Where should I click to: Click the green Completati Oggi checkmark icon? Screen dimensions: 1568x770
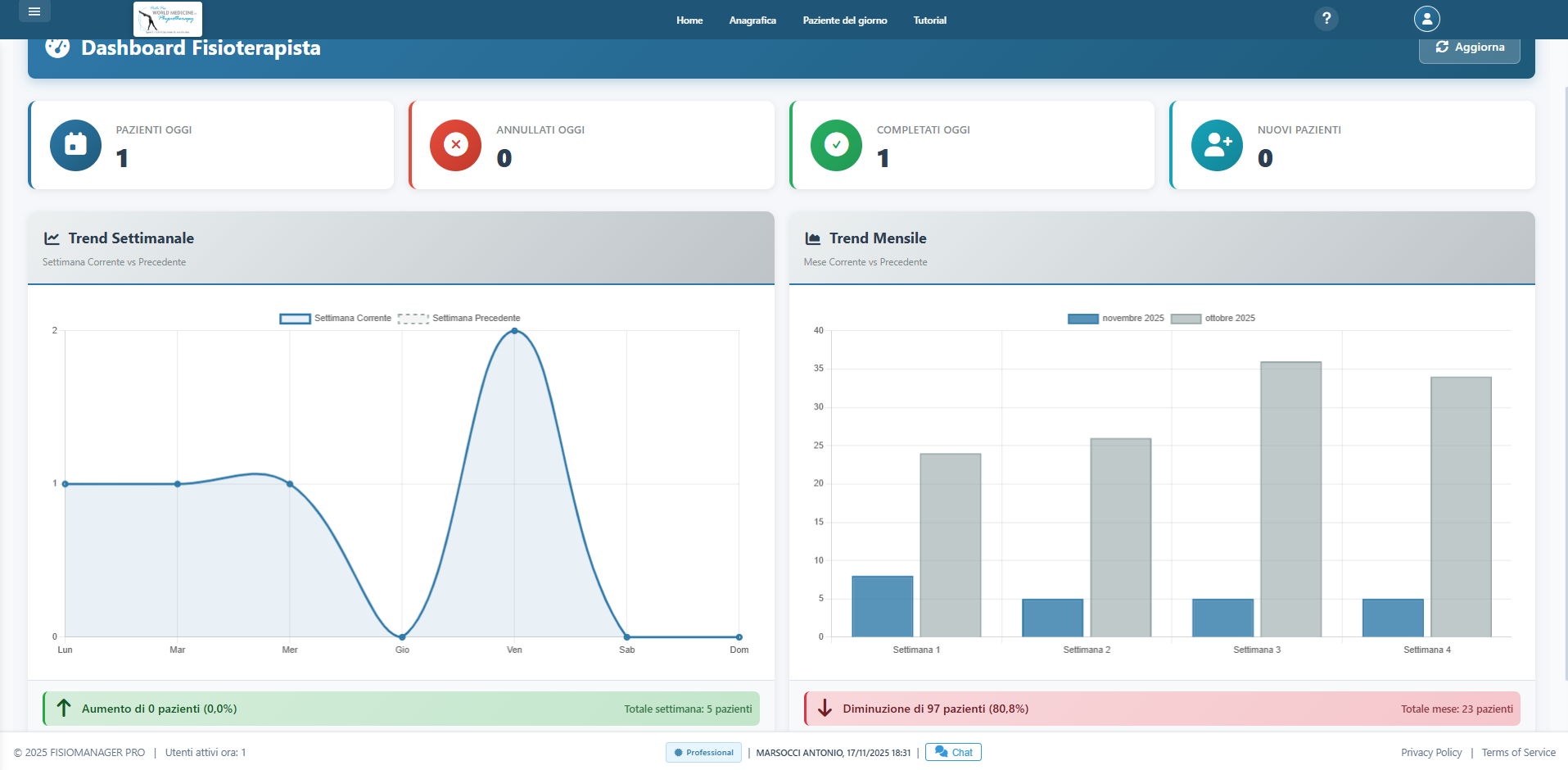click(836, 145)
